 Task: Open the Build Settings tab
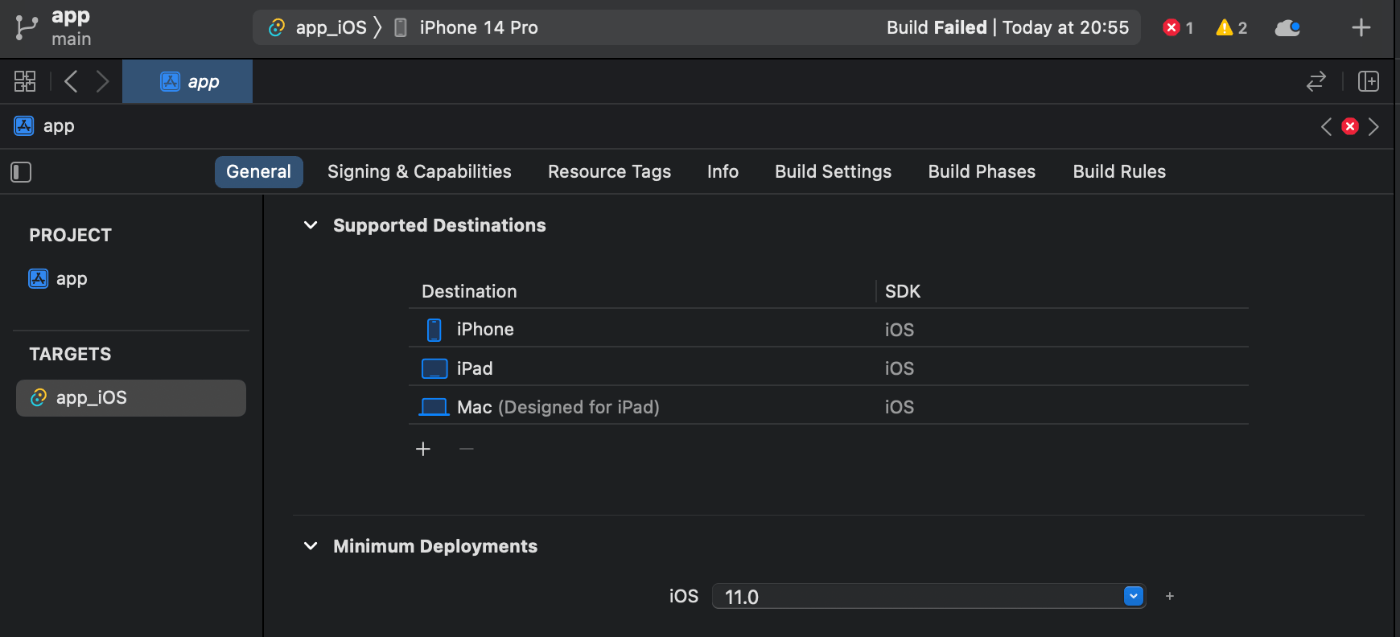pyautogui.click(x=833, y=172)
